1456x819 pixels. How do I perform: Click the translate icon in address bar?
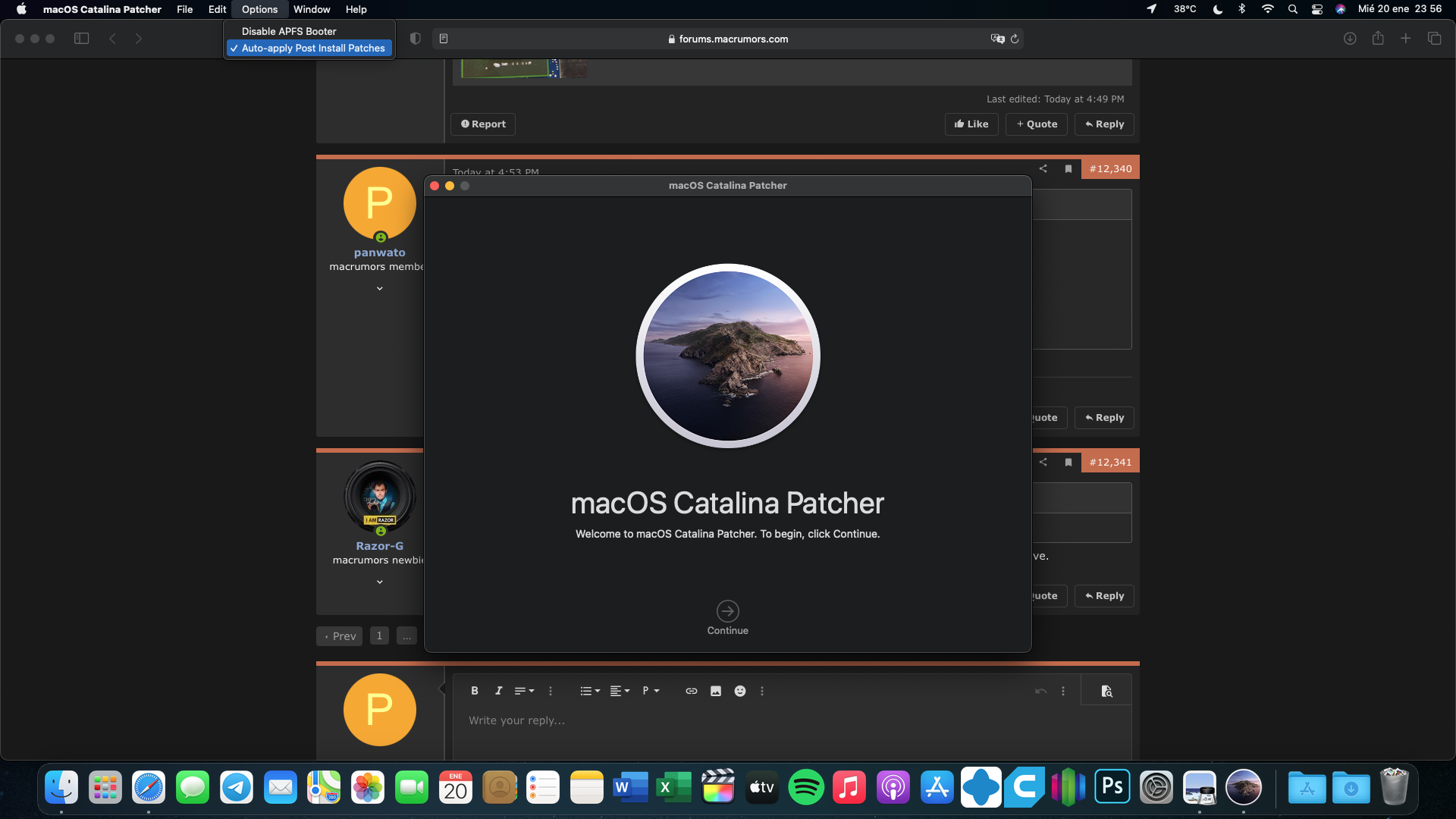997,39
